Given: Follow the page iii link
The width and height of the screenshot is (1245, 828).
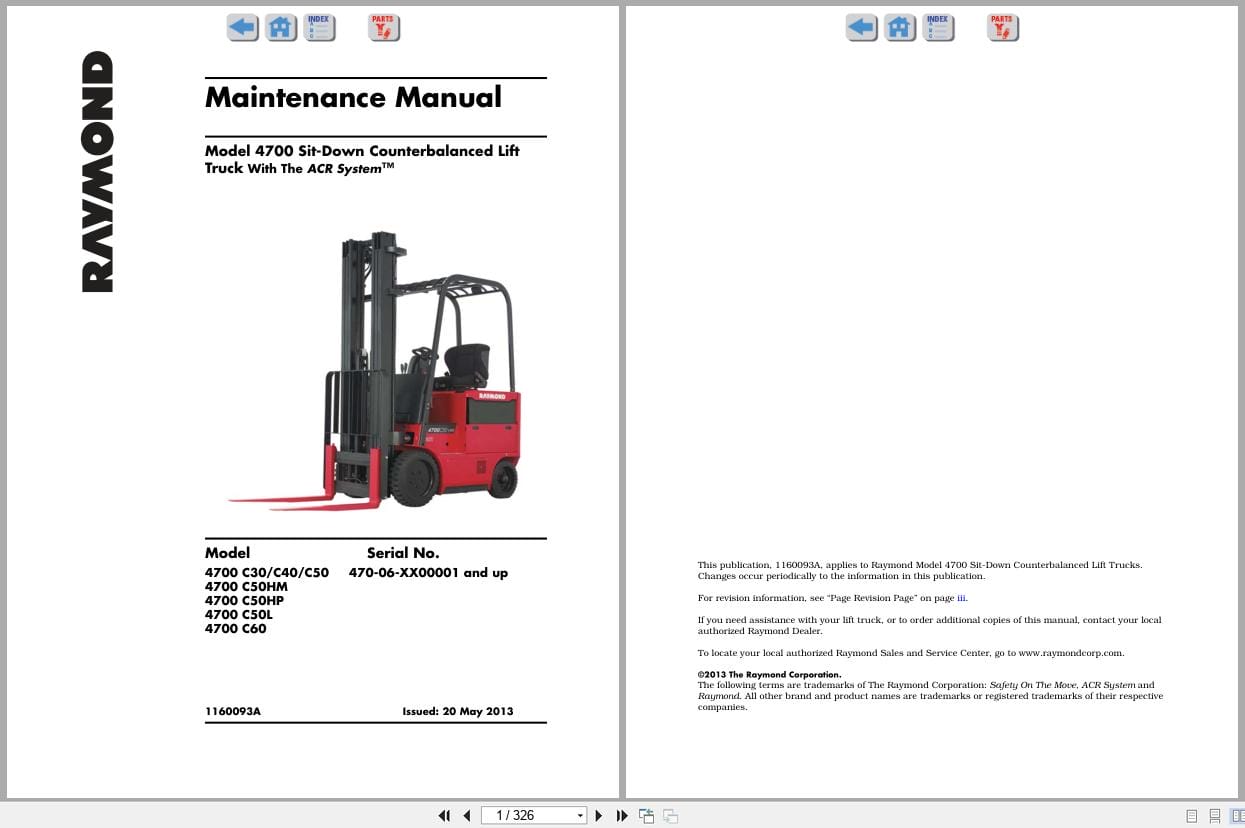Looking at the screenshot, I should (x=961, y=598).
